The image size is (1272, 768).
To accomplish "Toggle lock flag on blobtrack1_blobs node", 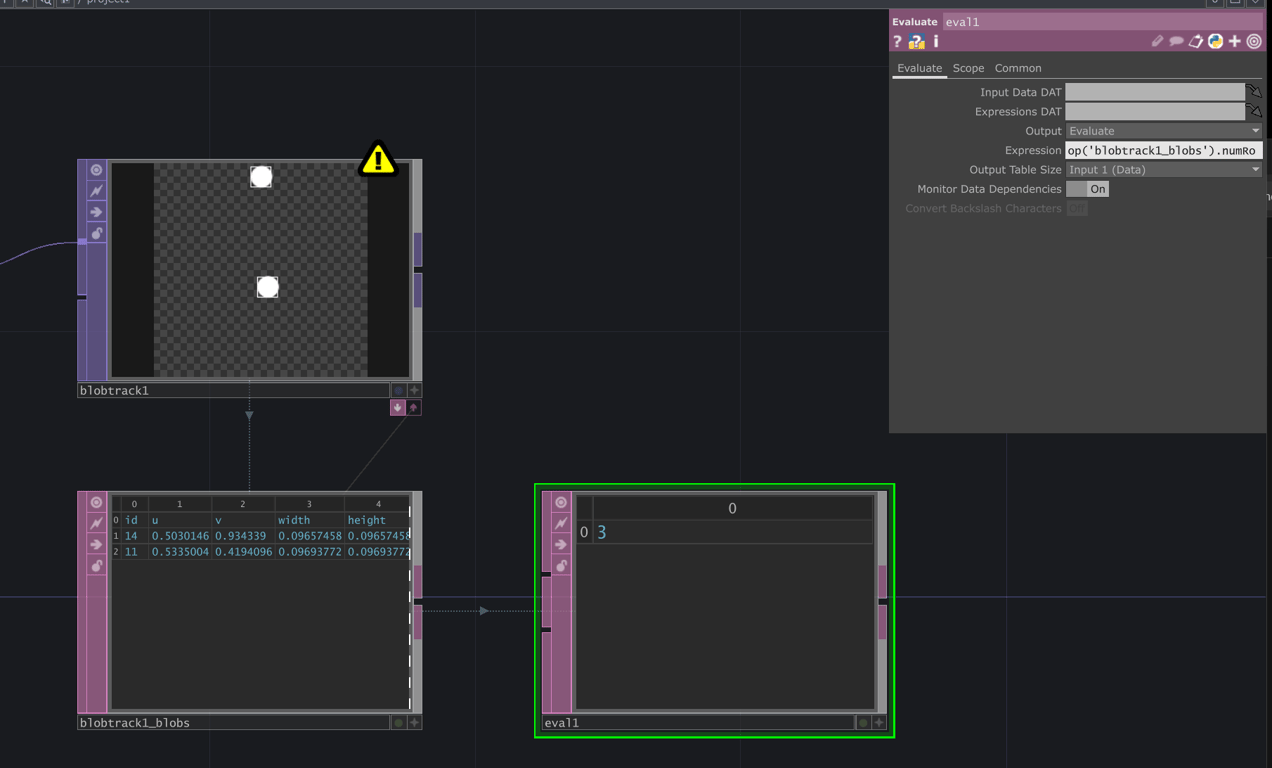I will pos(96,566).
